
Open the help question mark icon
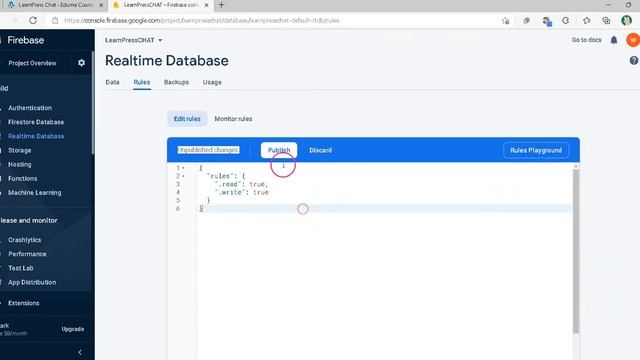click(634, 60)
